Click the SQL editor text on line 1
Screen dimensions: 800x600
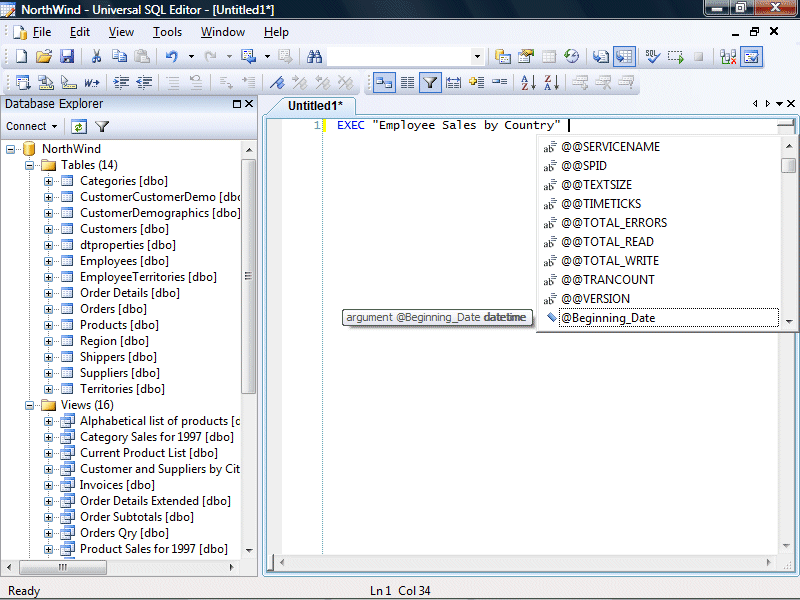[448, 126]
